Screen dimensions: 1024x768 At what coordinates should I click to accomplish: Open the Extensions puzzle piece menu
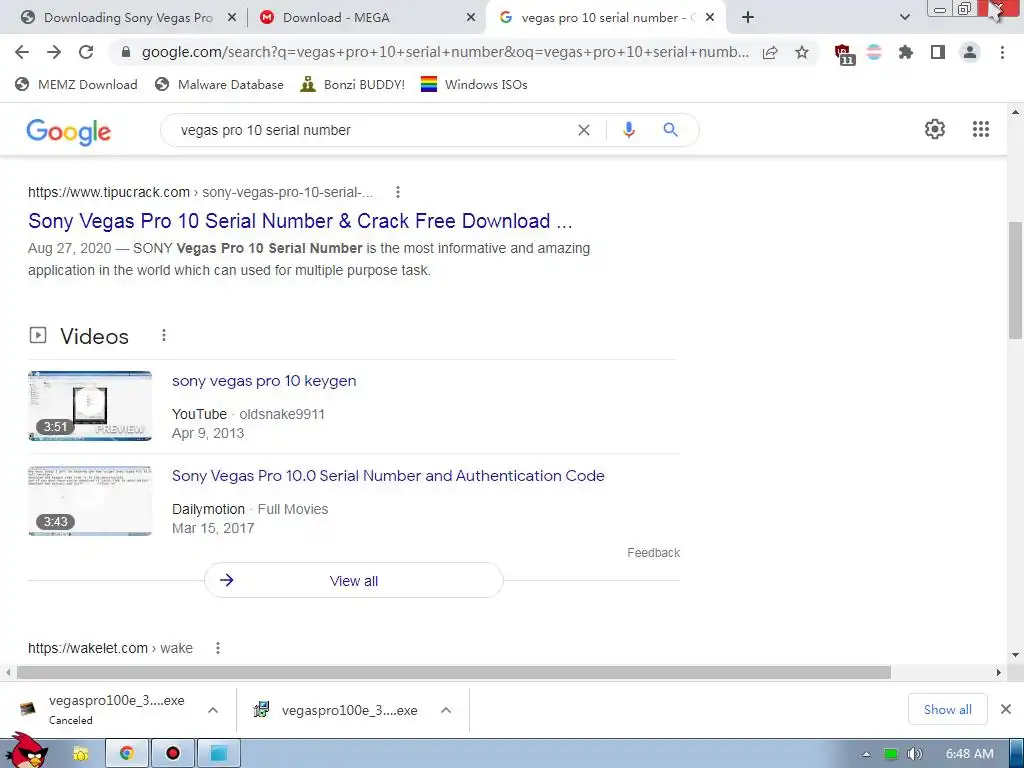point(906,52)
